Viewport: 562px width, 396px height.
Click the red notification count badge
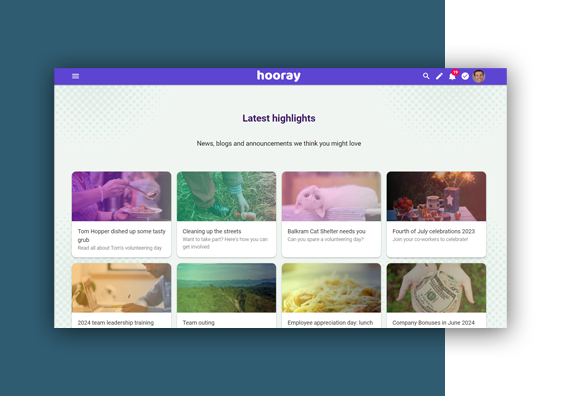coord(455,72)
